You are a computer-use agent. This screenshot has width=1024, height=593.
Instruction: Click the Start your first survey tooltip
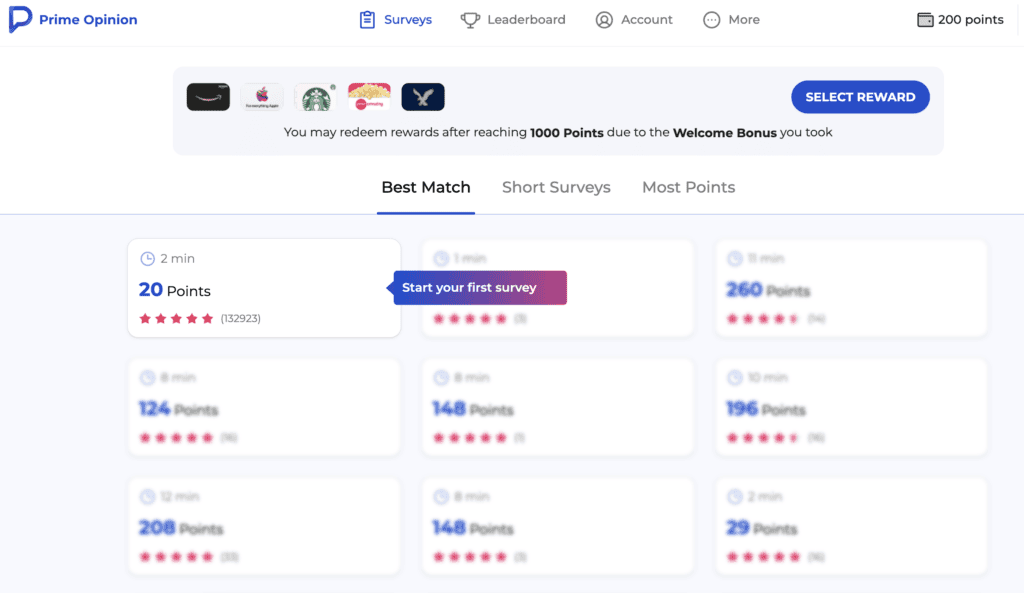click(x=479, y=288)
